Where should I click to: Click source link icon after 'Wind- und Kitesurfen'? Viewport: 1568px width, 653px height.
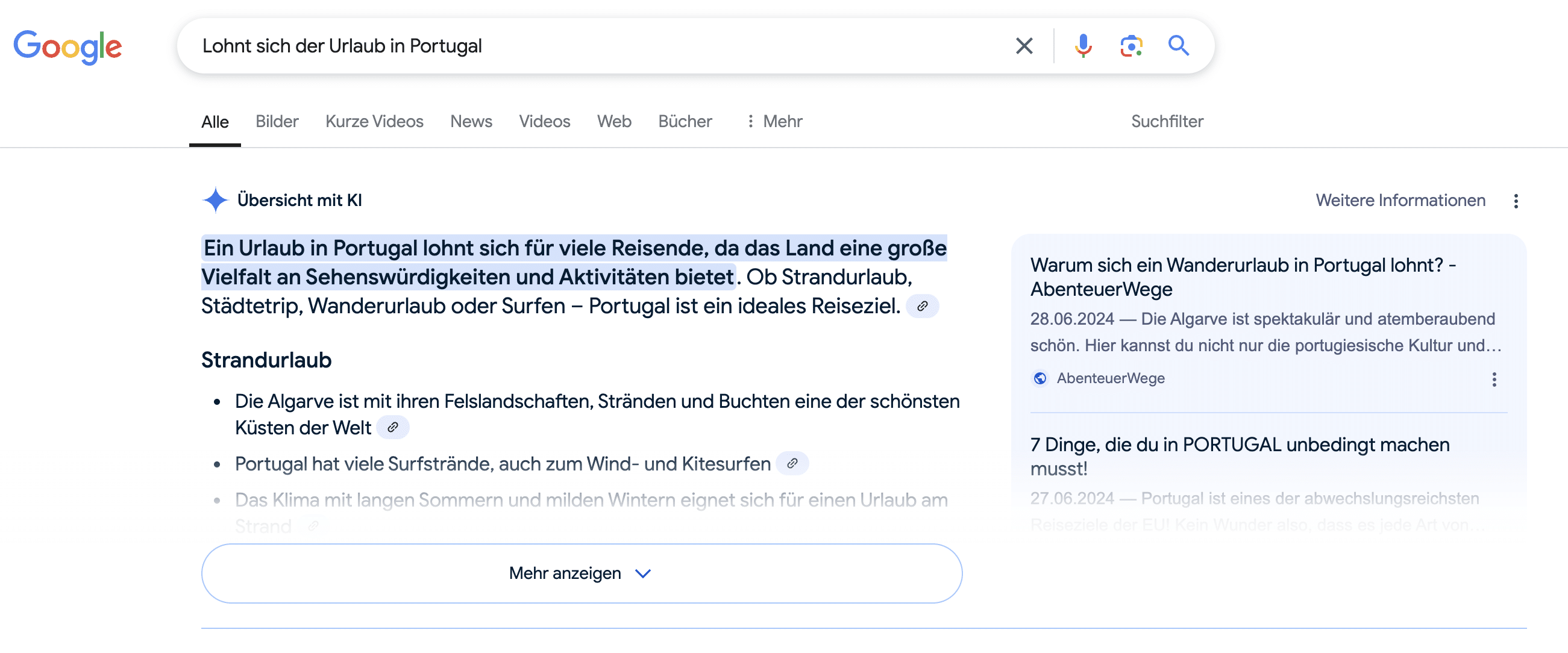coord(792,464)
